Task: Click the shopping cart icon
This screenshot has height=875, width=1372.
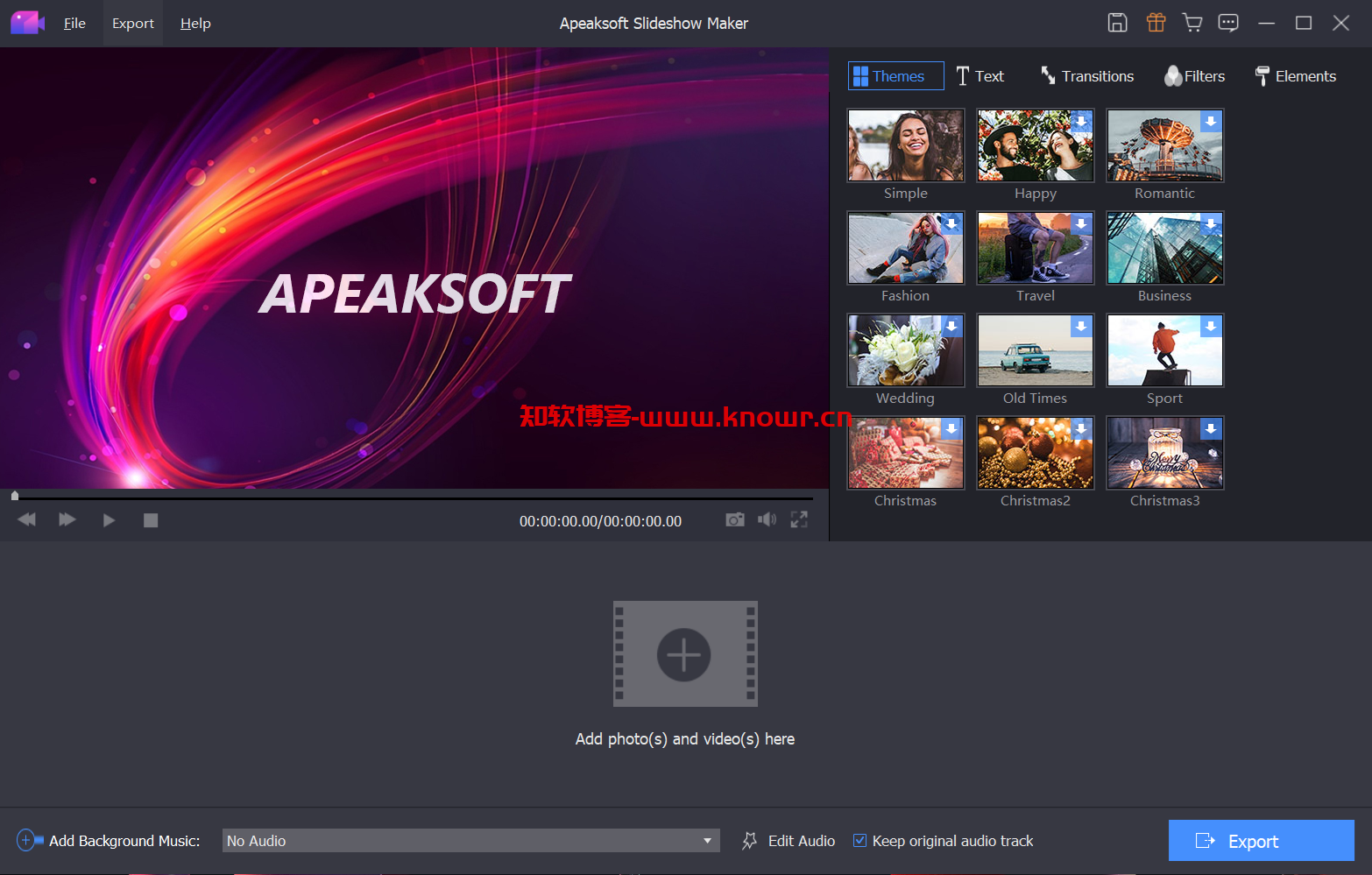Action: click(x=1192, y=23)
